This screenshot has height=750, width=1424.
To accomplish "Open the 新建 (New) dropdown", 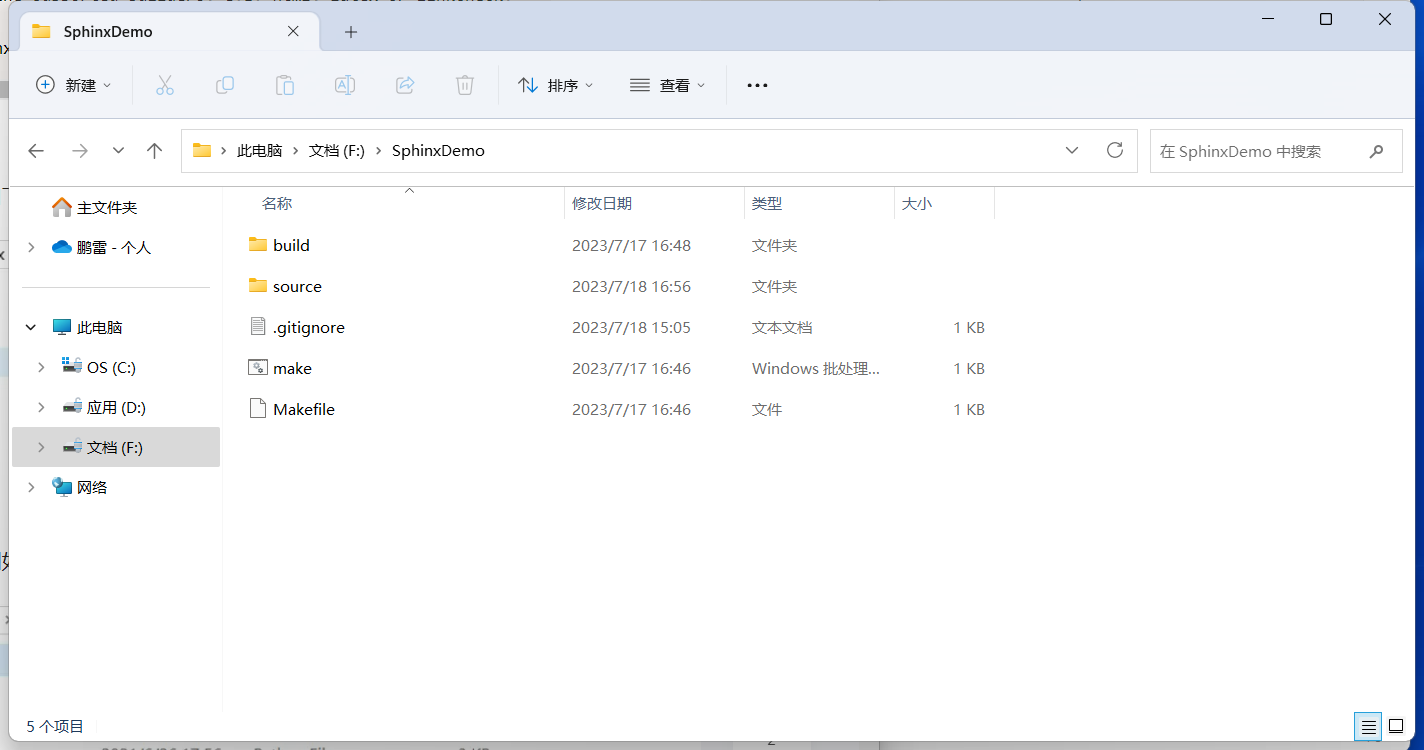I will tap(74, 85).
